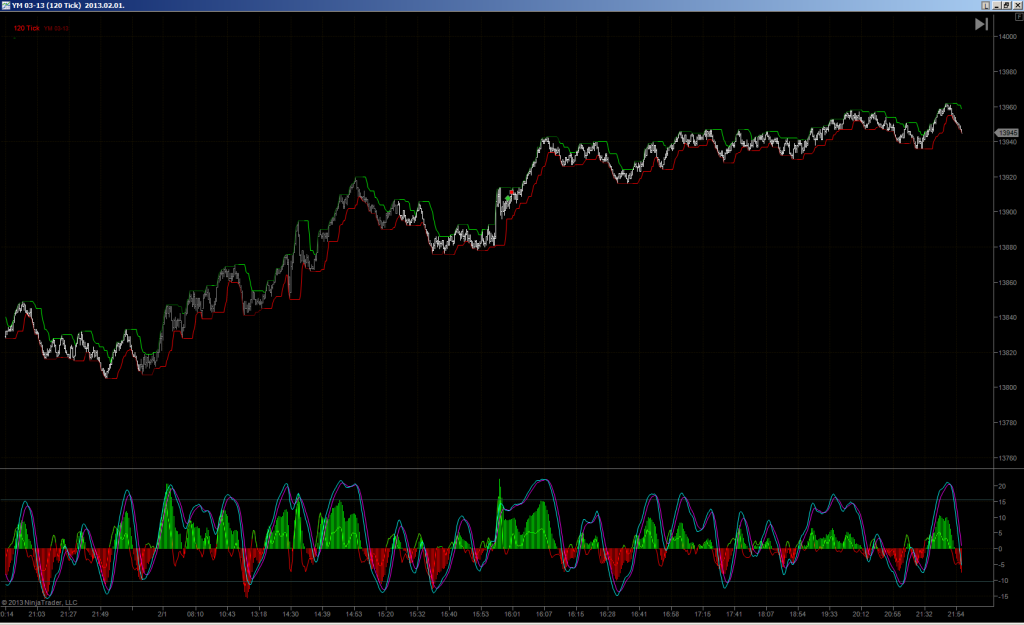Click the 13860 price axis label
The width and height of the screenshot is (1024, 625).
pyautogui.click(x=1008, y=283)
